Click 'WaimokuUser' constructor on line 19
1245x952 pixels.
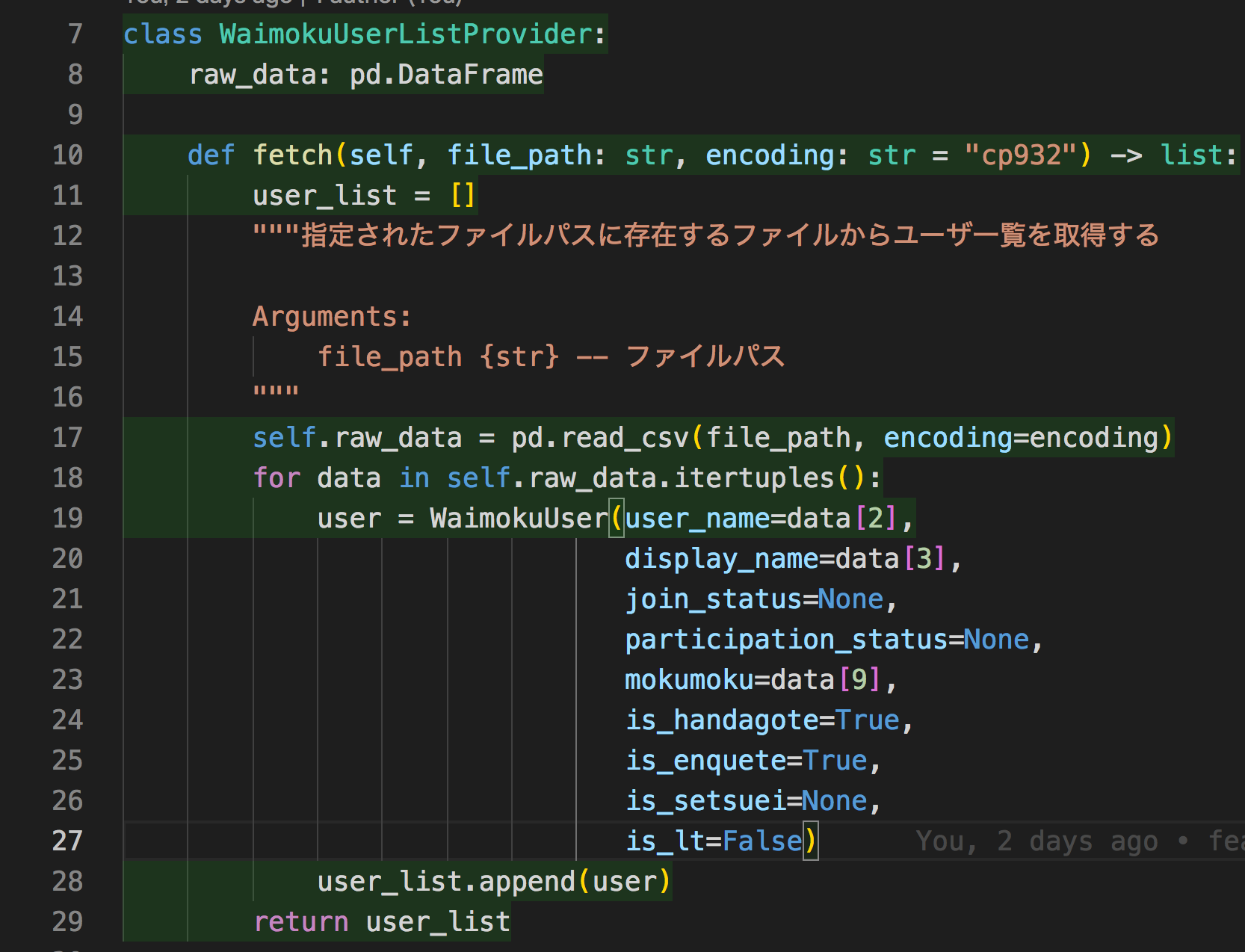(519, 519)
